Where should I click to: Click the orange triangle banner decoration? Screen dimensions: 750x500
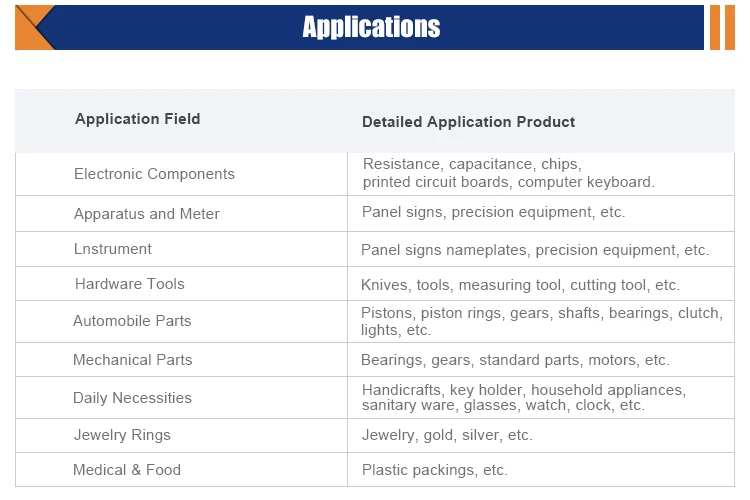coord(30,27)
